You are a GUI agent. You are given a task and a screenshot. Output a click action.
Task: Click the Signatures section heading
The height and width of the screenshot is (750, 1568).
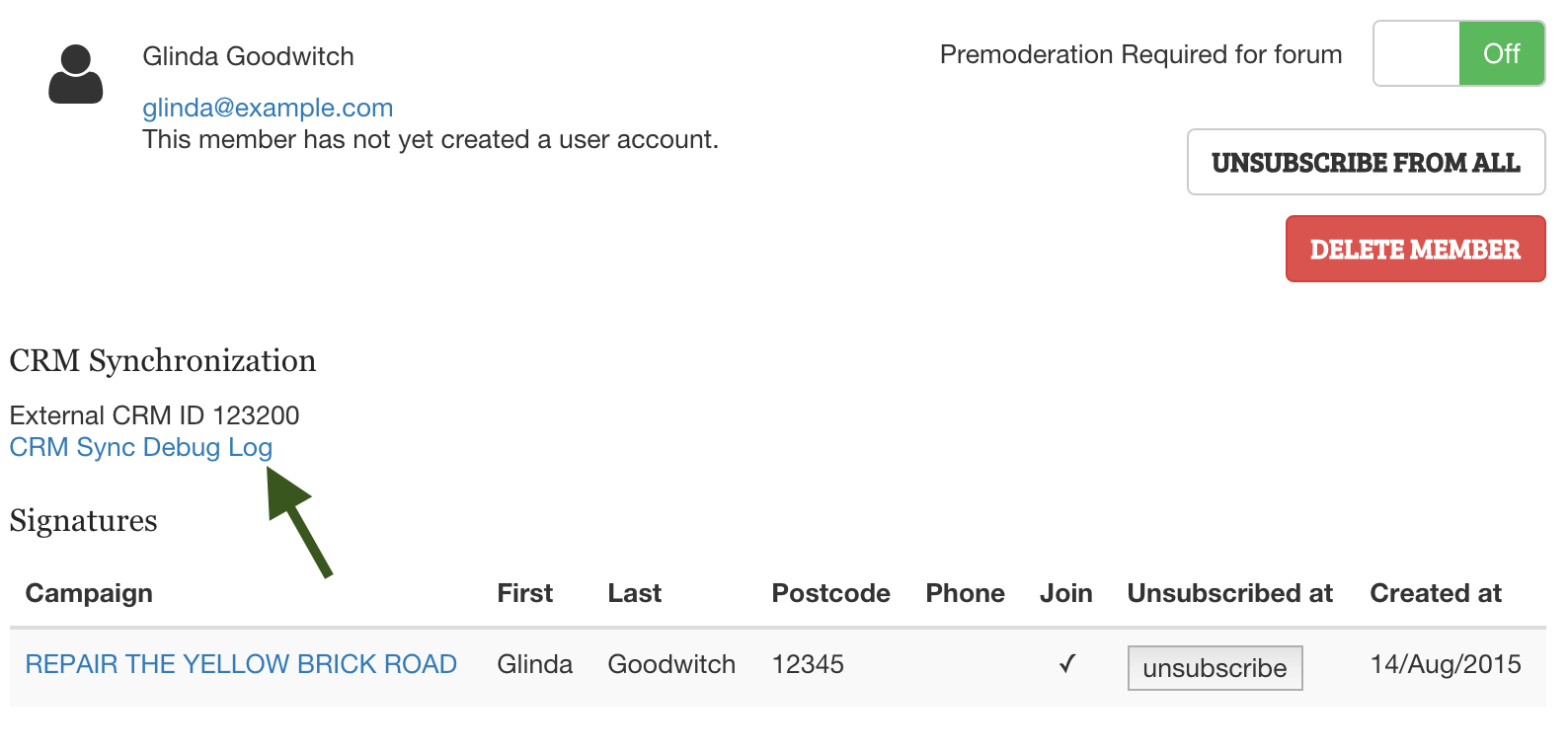(x=84, y=521)
